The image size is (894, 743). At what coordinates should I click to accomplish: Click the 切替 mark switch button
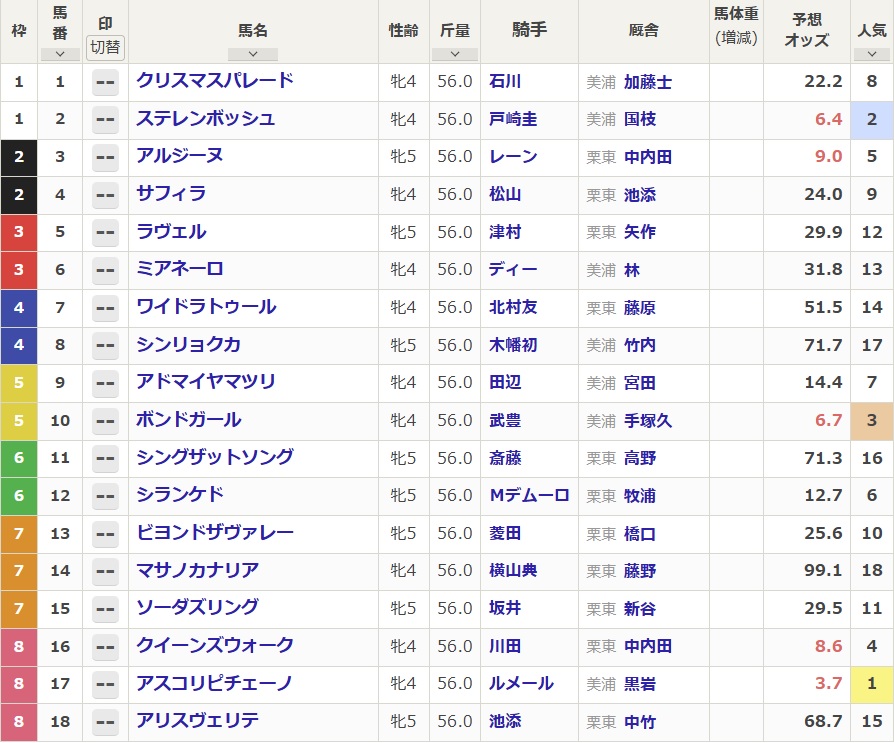pos(105,47)
